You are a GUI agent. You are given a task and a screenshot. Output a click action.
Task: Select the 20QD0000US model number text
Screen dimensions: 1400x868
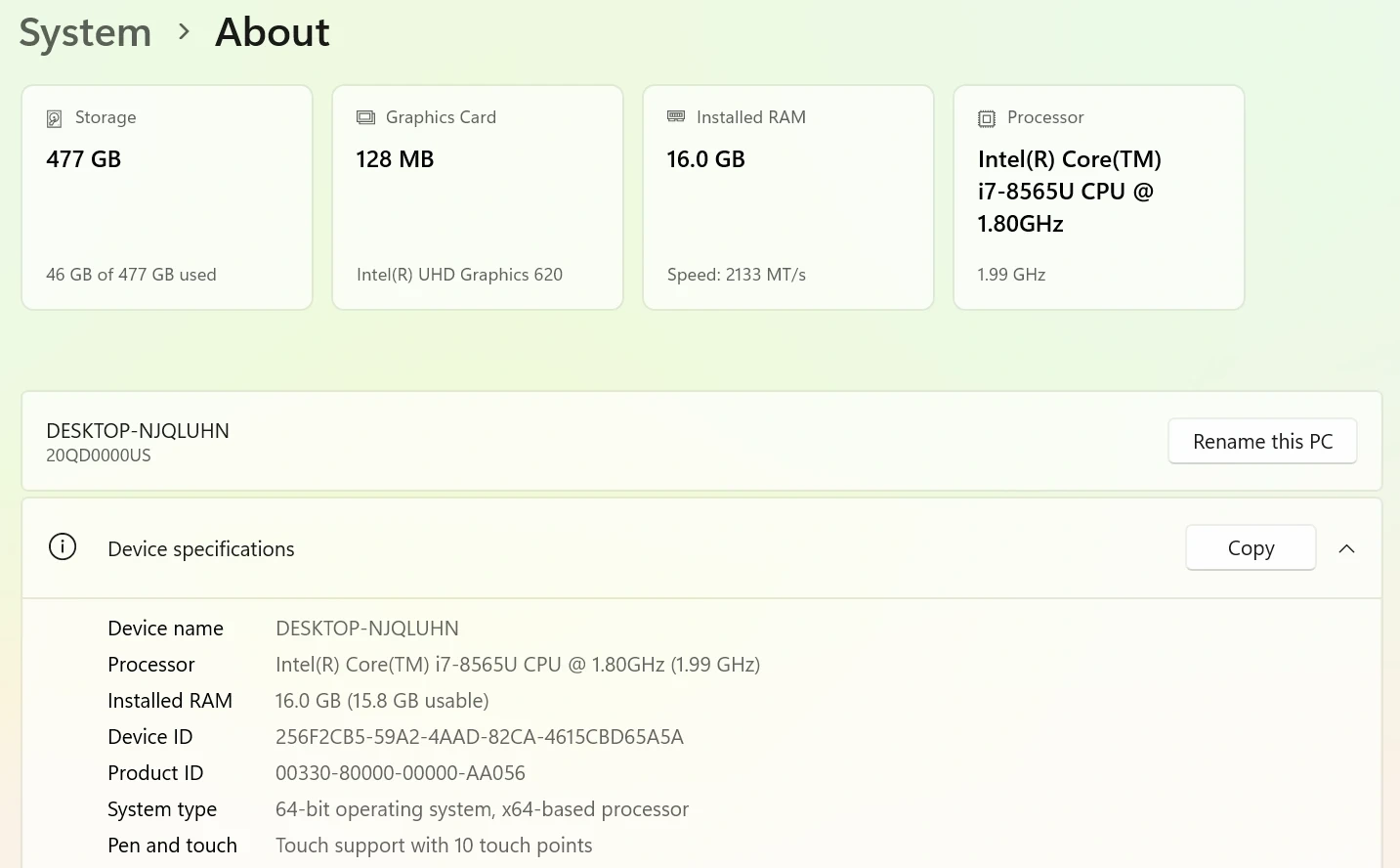(x=99, y=456)
